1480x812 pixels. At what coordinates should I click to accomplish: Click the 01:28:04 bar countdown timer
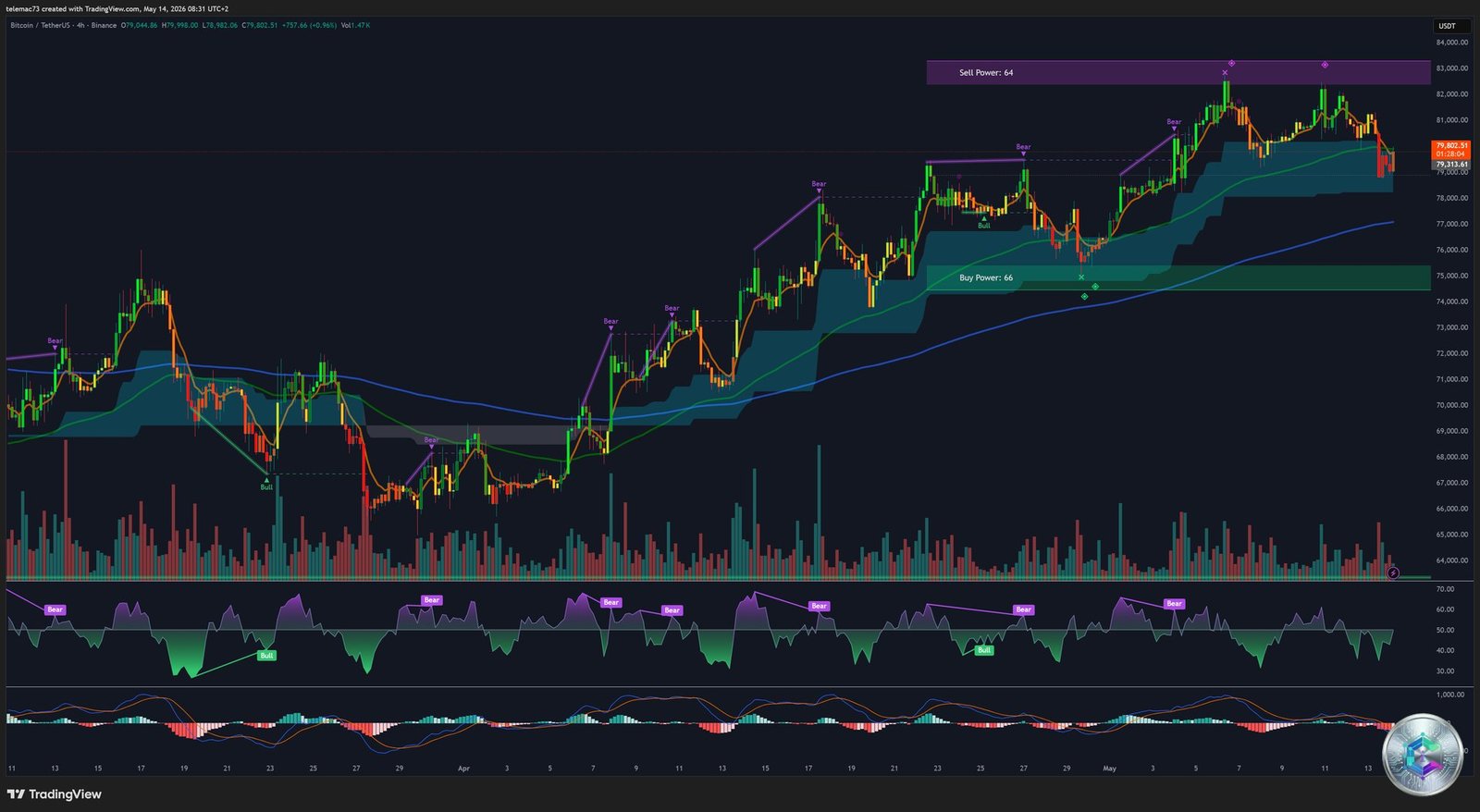(1451, 154)
